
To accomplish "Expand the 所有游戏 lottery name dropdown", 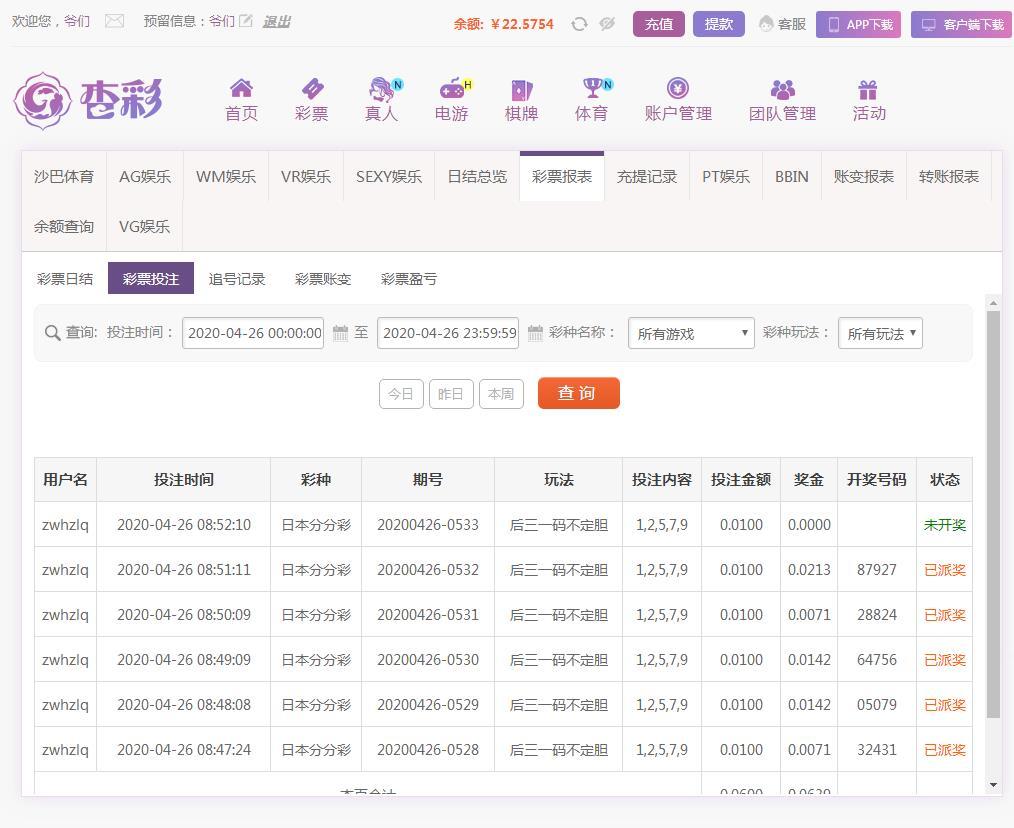I will coord(691,333).
